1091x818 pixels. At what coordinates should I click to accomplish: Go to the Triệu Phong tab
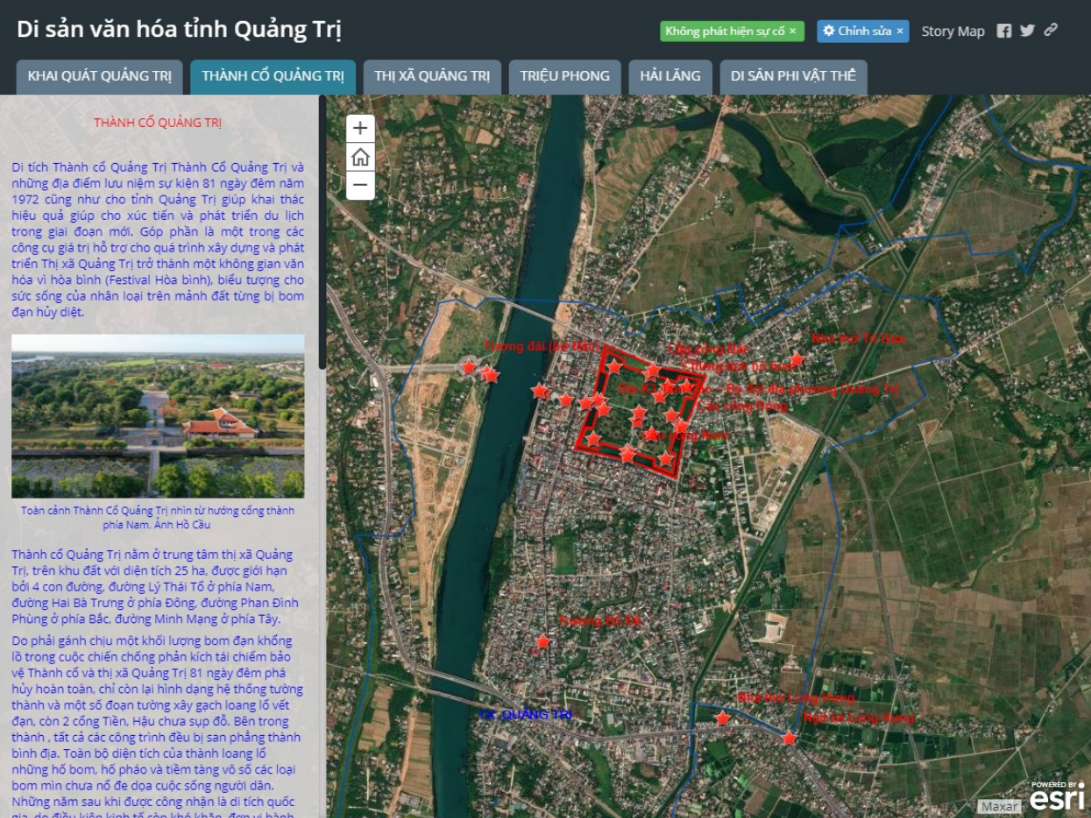coord(564,77)
